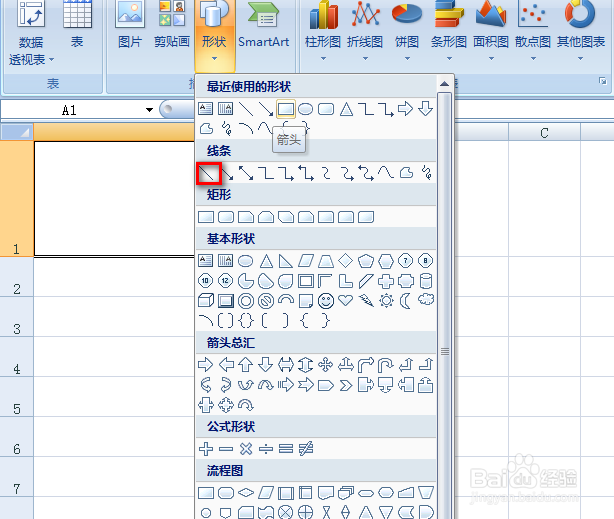Select the curve shape under 线条

tap(386, 173)
